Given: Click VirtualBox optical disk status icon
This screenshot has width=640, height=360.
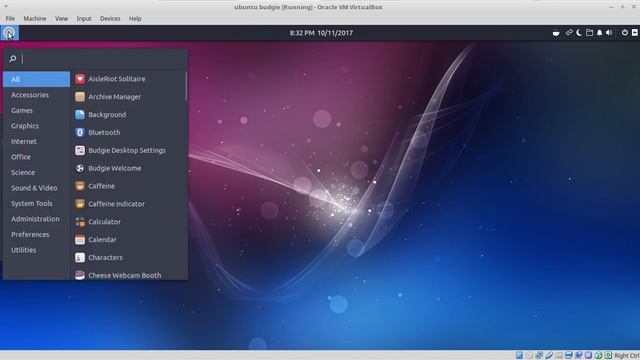Looking at the screenshot, I should pyautogui.click(x=529, y=356).
